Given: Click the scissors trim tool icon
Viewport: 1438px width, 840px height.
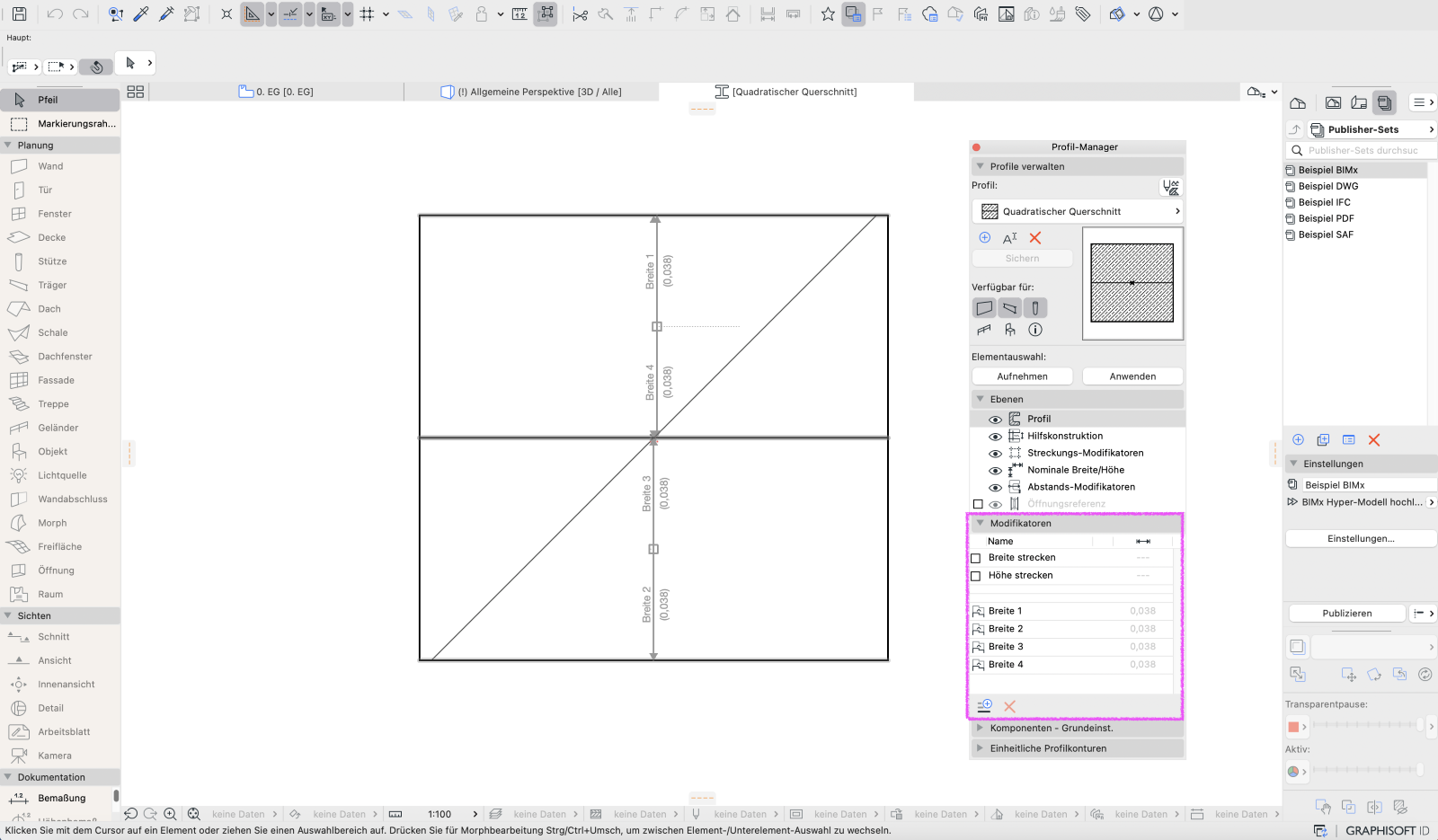Looking at the screenshot, I should (580, 14).
